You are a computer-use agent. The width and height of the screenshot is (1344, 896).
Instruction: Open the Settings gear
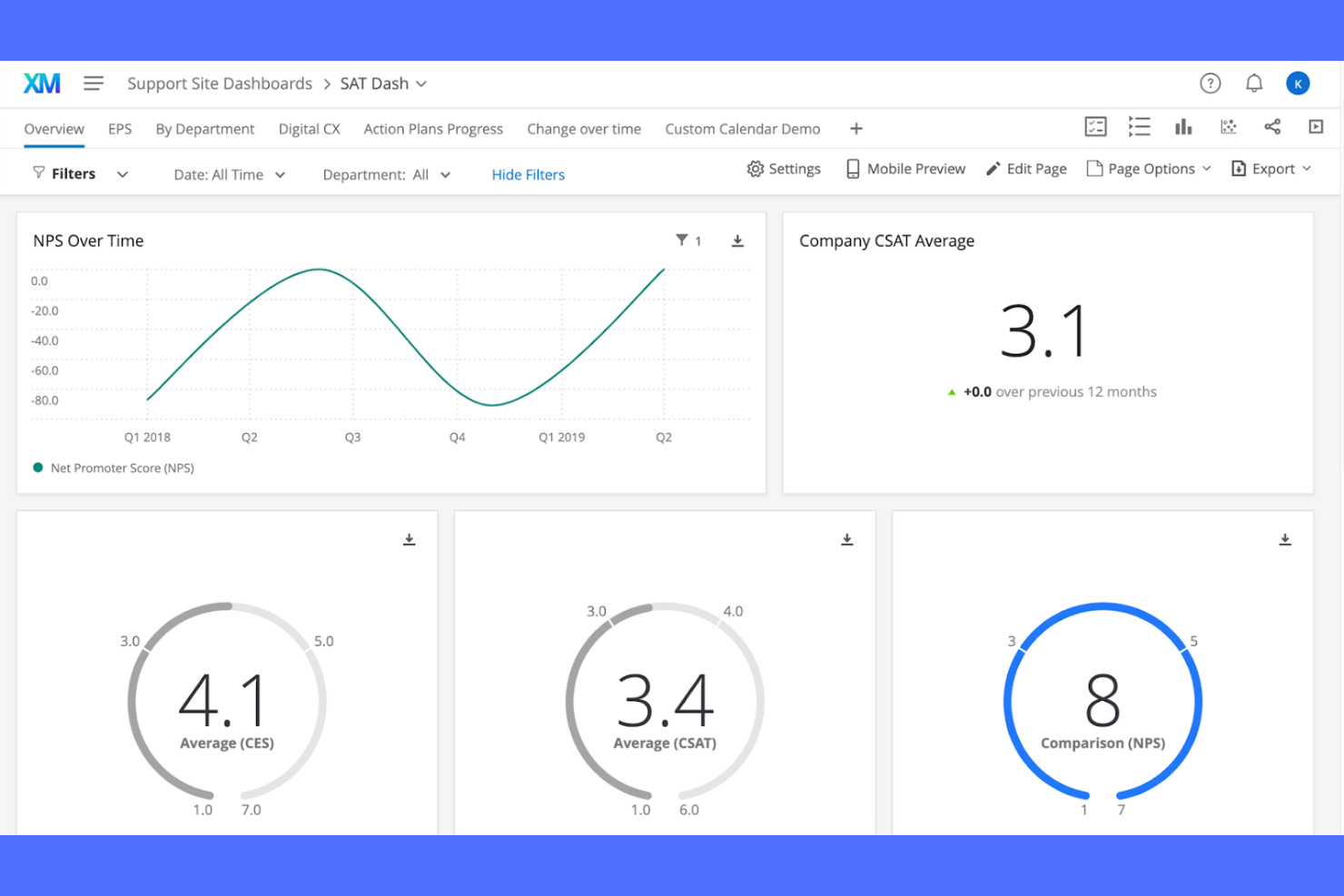click(783, 168)
